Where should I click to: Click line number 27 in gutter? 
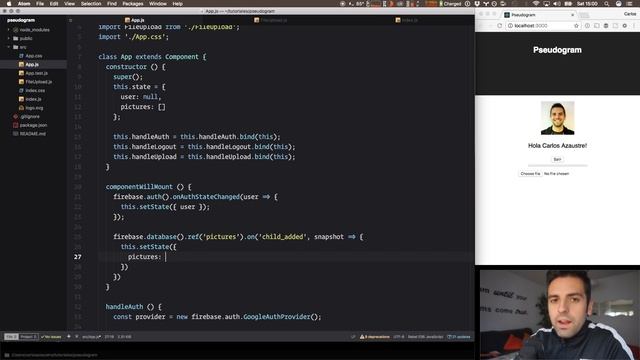click(x=78, y=257)
